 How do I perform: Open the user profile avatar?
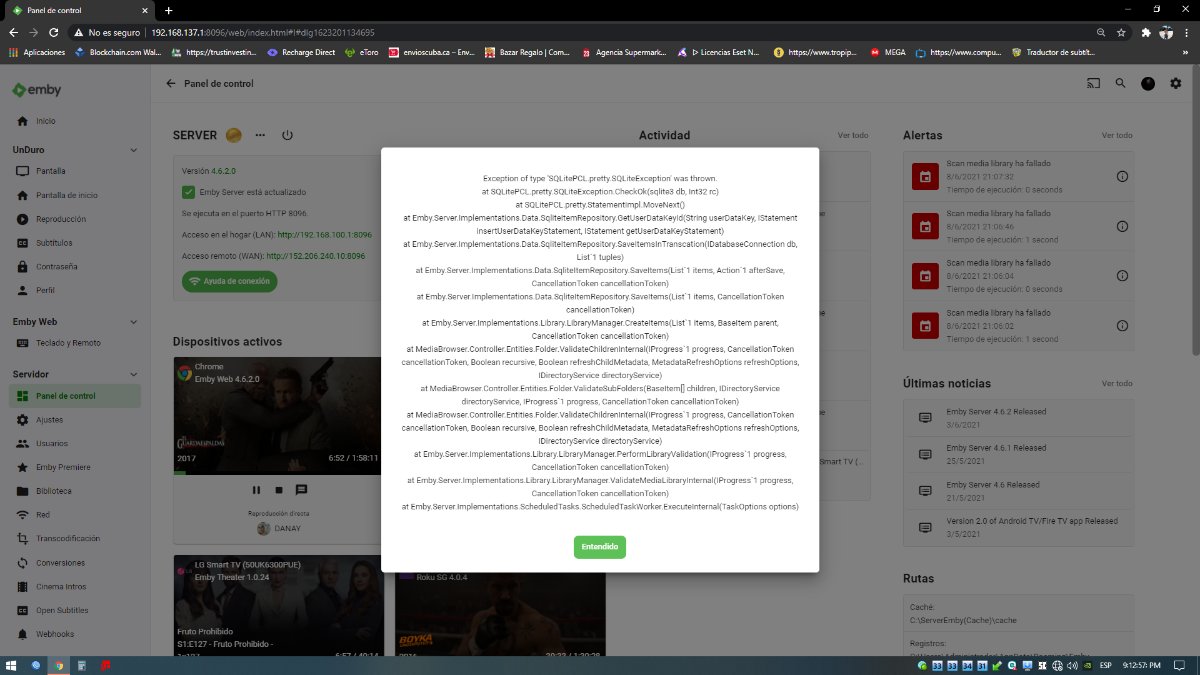1148,84
